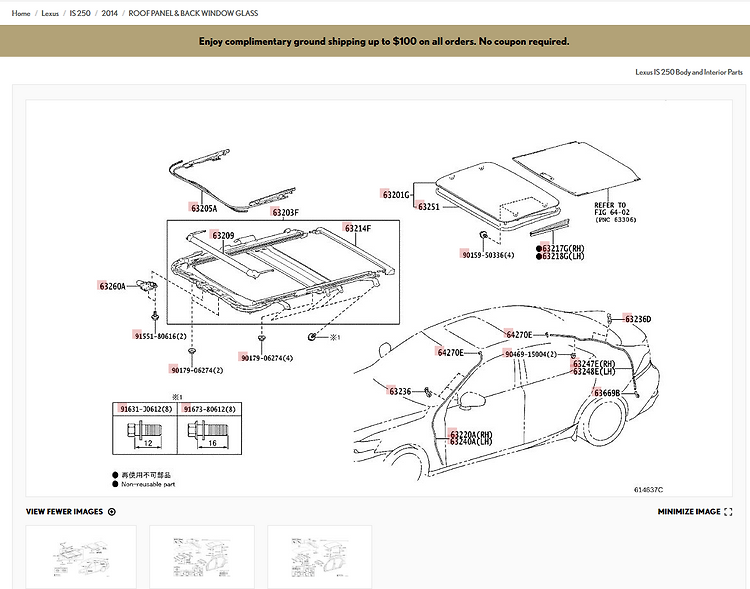Open the second diagram thumbnail
Screen dimensions: 750x589
tap(202, 557)
